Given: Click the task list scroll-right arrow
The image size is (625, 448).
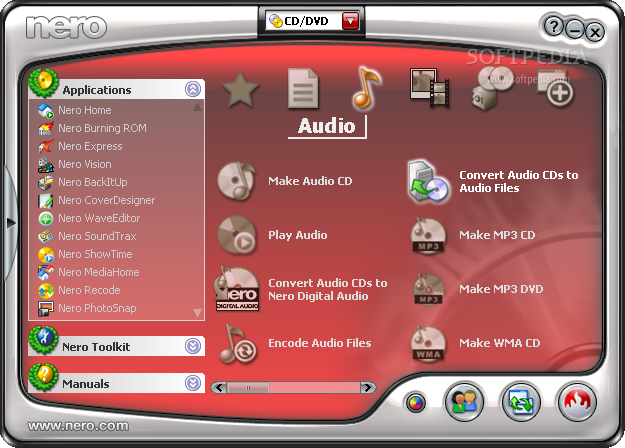Looking at the screenshot, I should [368, 387].
